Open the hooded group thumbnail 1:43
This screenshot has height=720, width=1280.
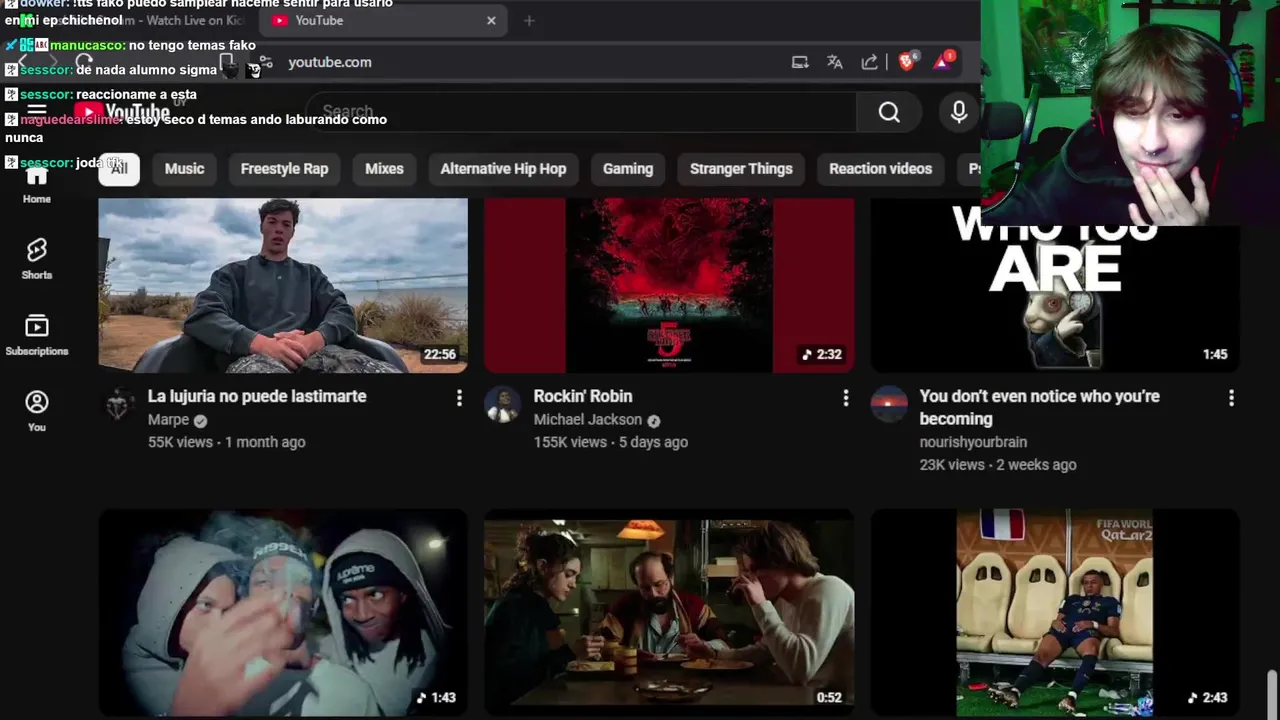click(283, 613)
